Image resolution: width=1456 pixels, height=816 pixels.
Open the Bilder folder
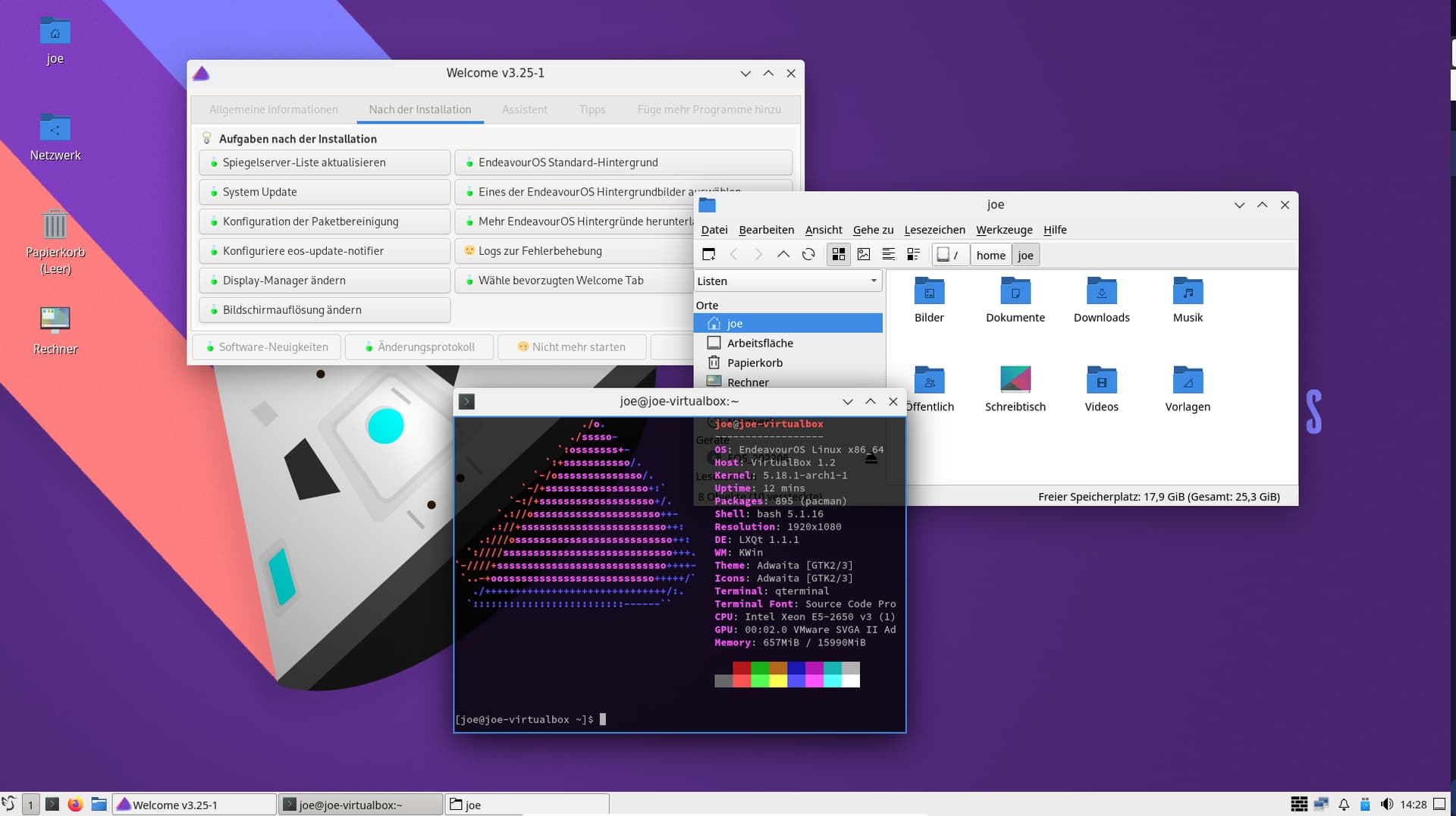(x=929, y=300)
